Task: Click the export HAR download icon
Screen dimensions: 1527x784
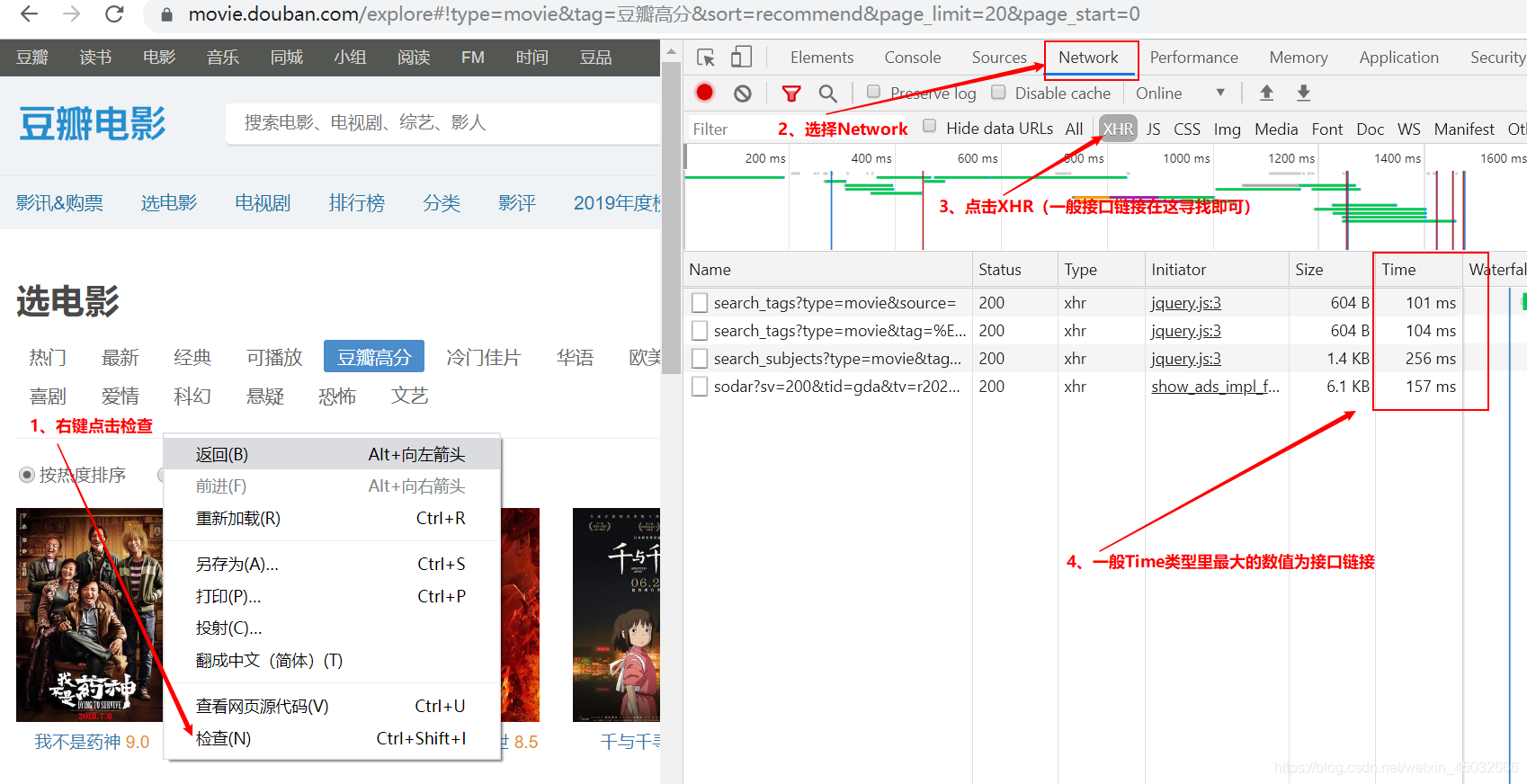Action: click(x=1303, y=93)
